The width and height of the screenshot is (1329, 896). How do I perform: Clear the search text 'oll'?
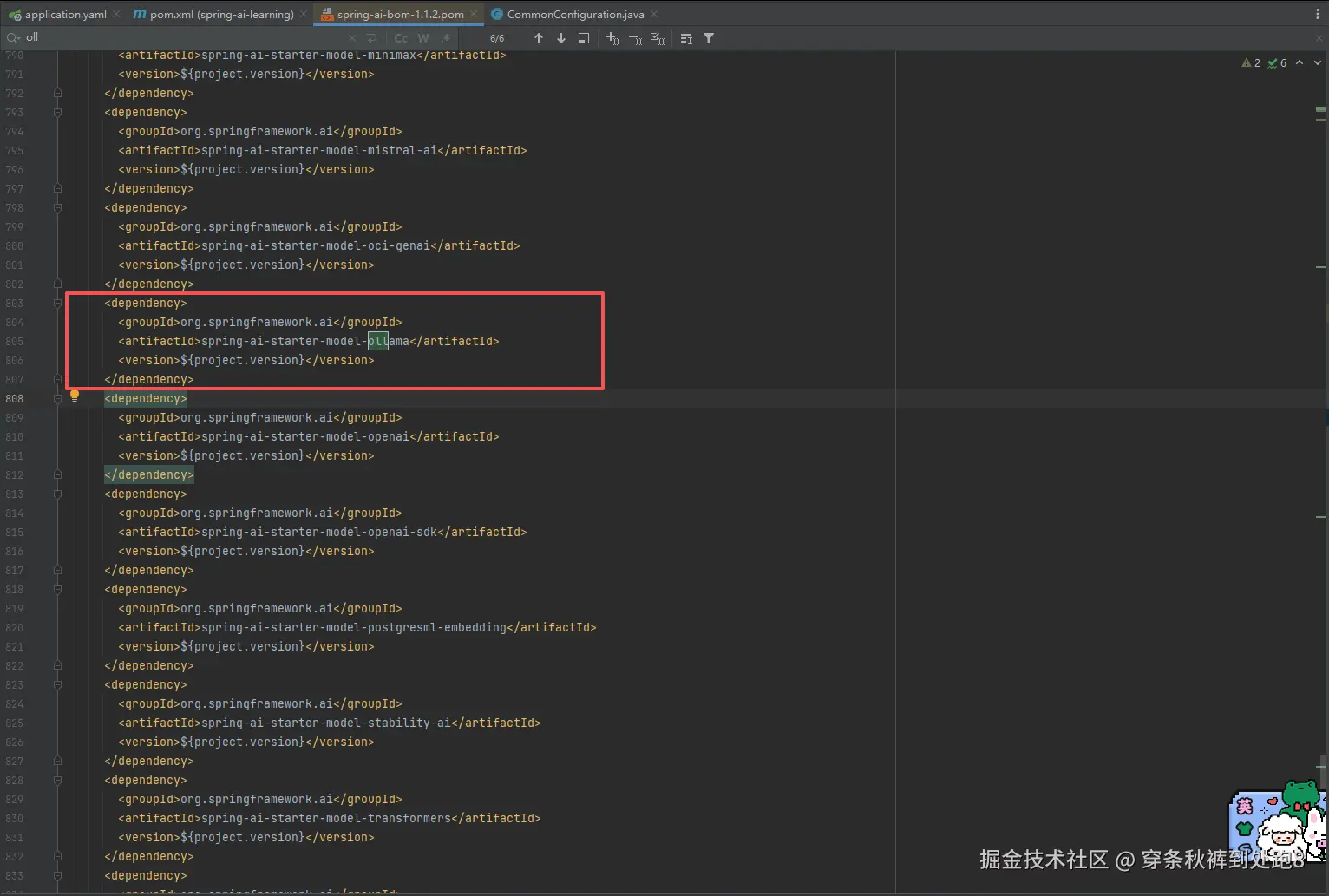pyautogui.click(x=352, y=38)
